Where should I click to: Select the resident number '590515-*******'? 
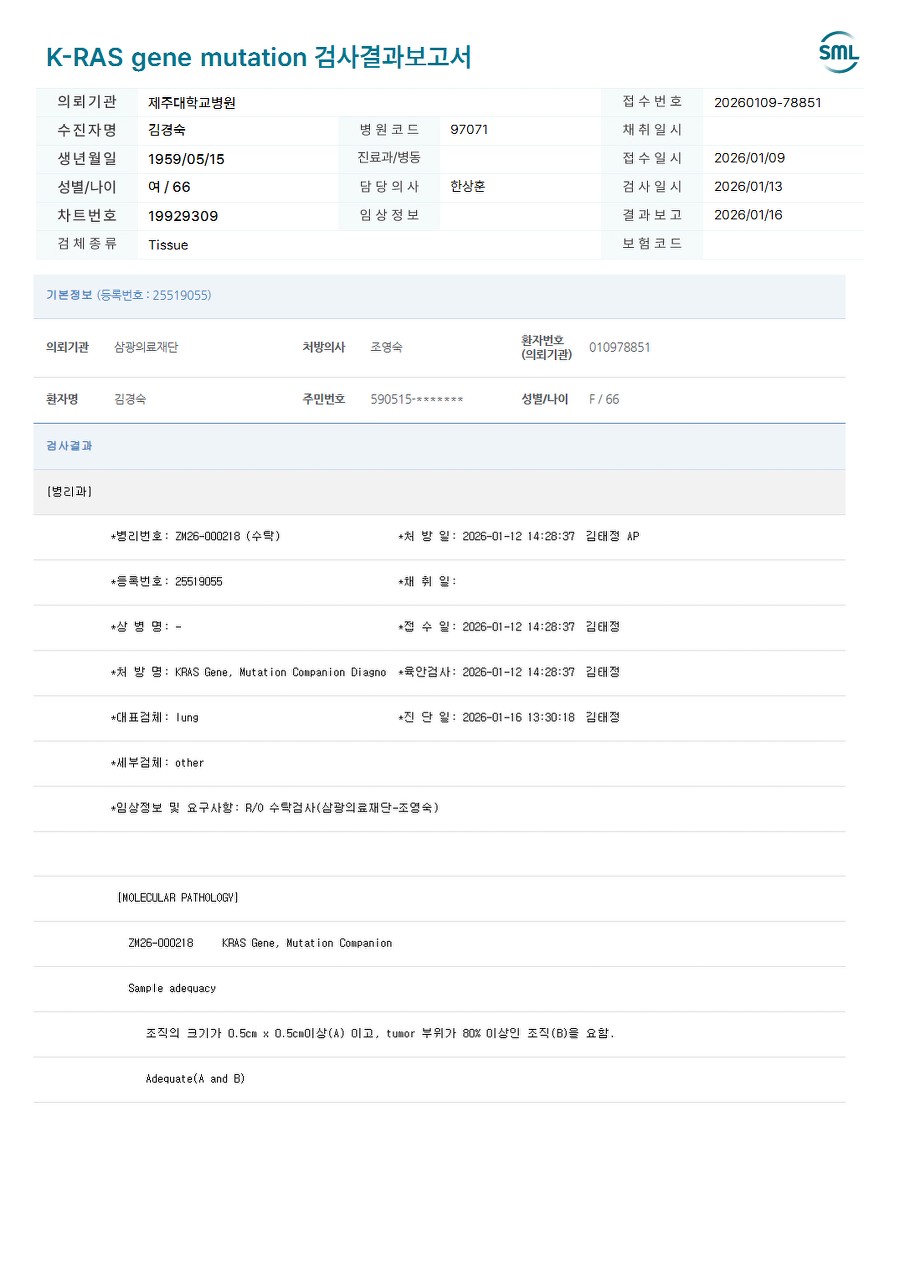pyautogui.click(x=417, y=399)
